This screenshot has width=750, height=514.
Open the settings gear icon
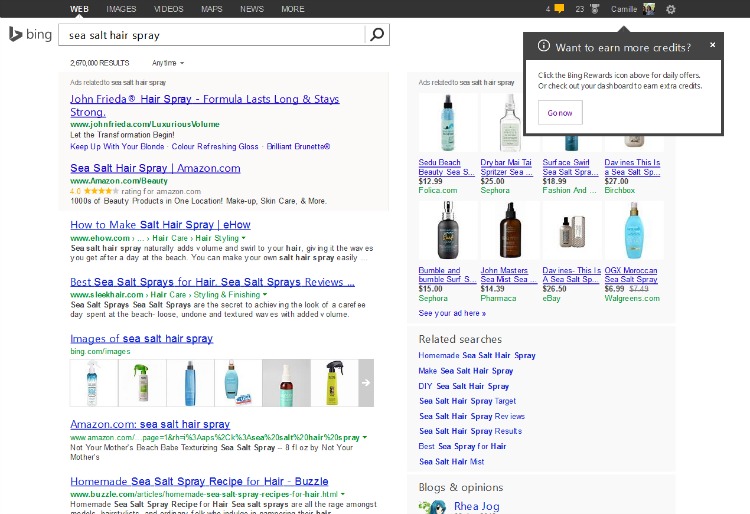(x=671, y=9)
